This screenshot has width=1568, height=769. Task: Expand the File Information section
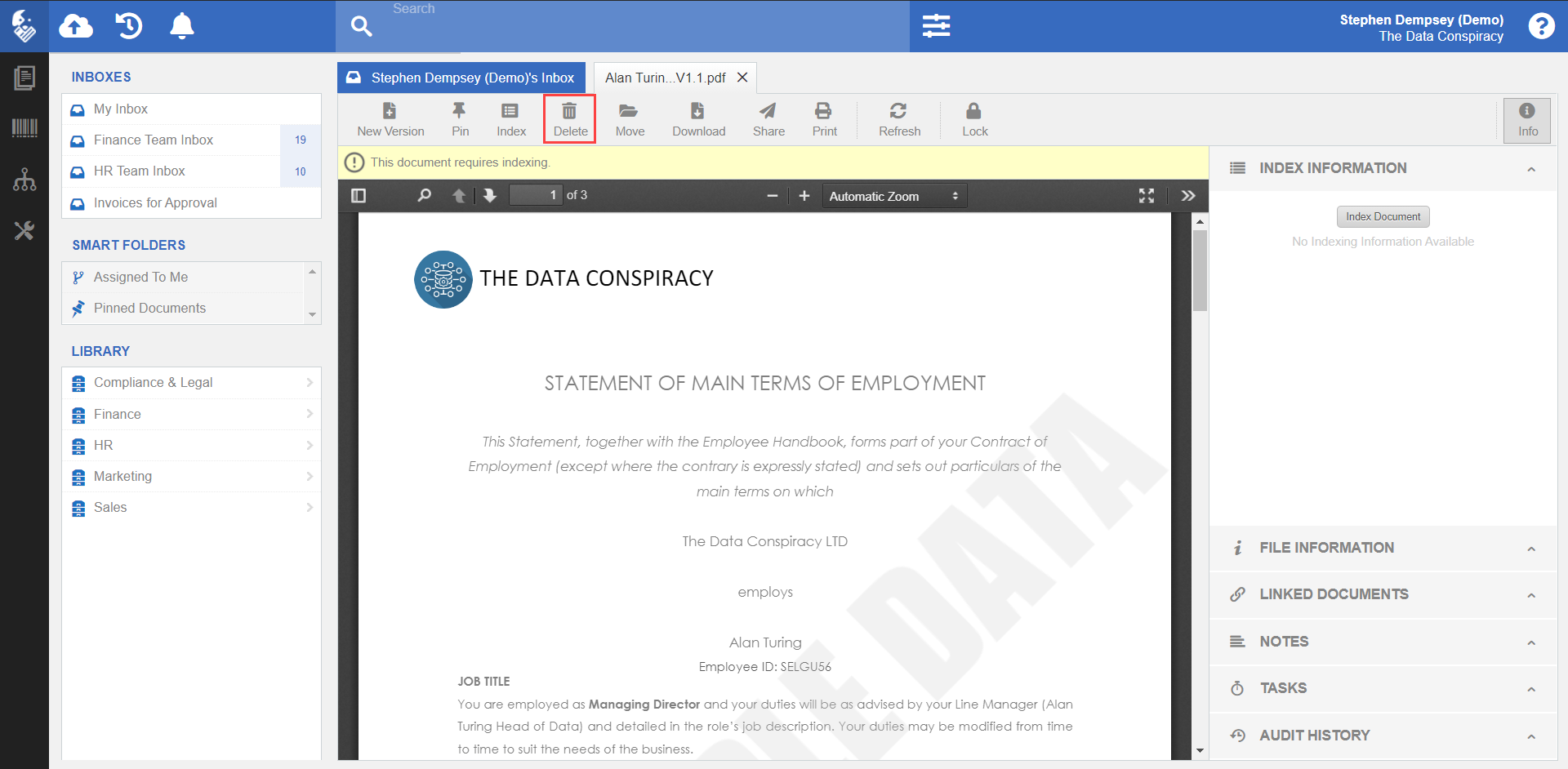point(1383,548)
